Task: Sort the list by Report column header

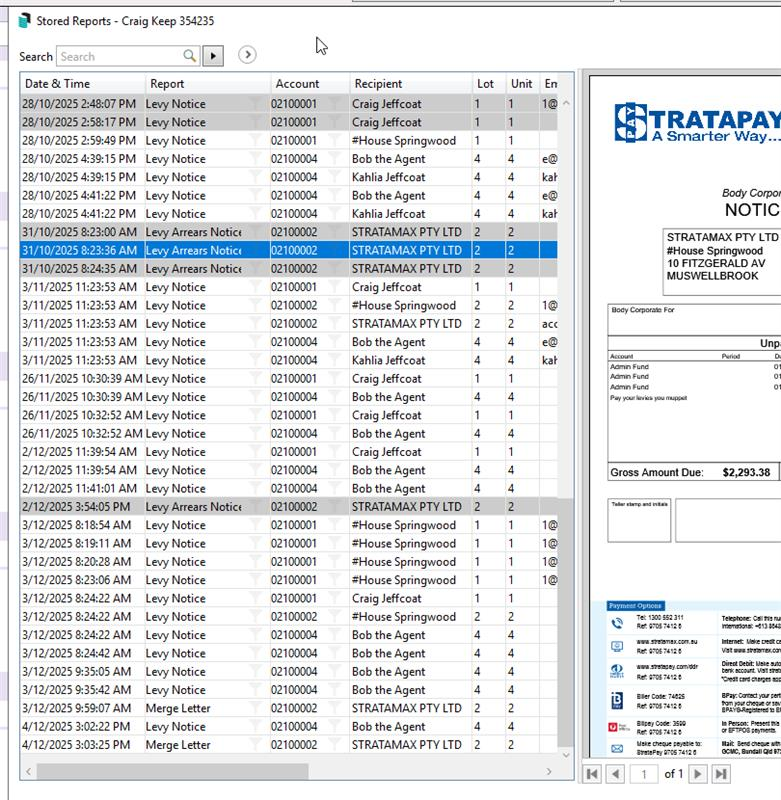Action: (x=207, y=84)
